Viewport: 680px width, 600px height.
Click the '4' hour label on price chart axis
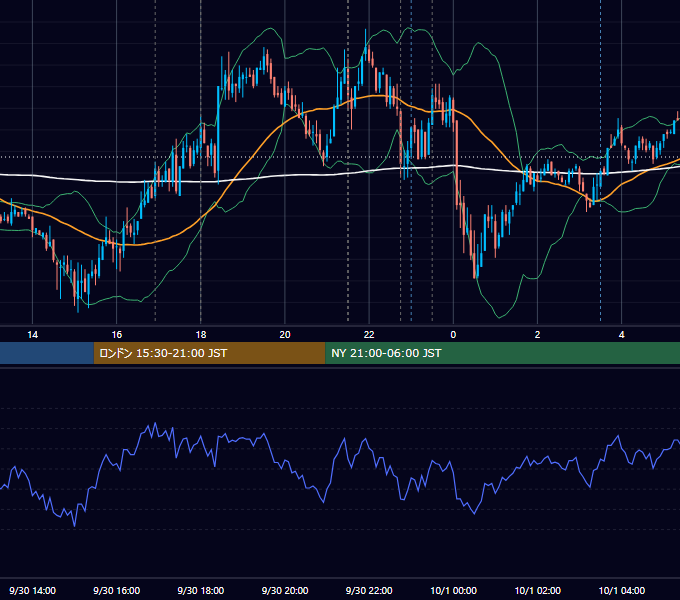pos(621,335)
